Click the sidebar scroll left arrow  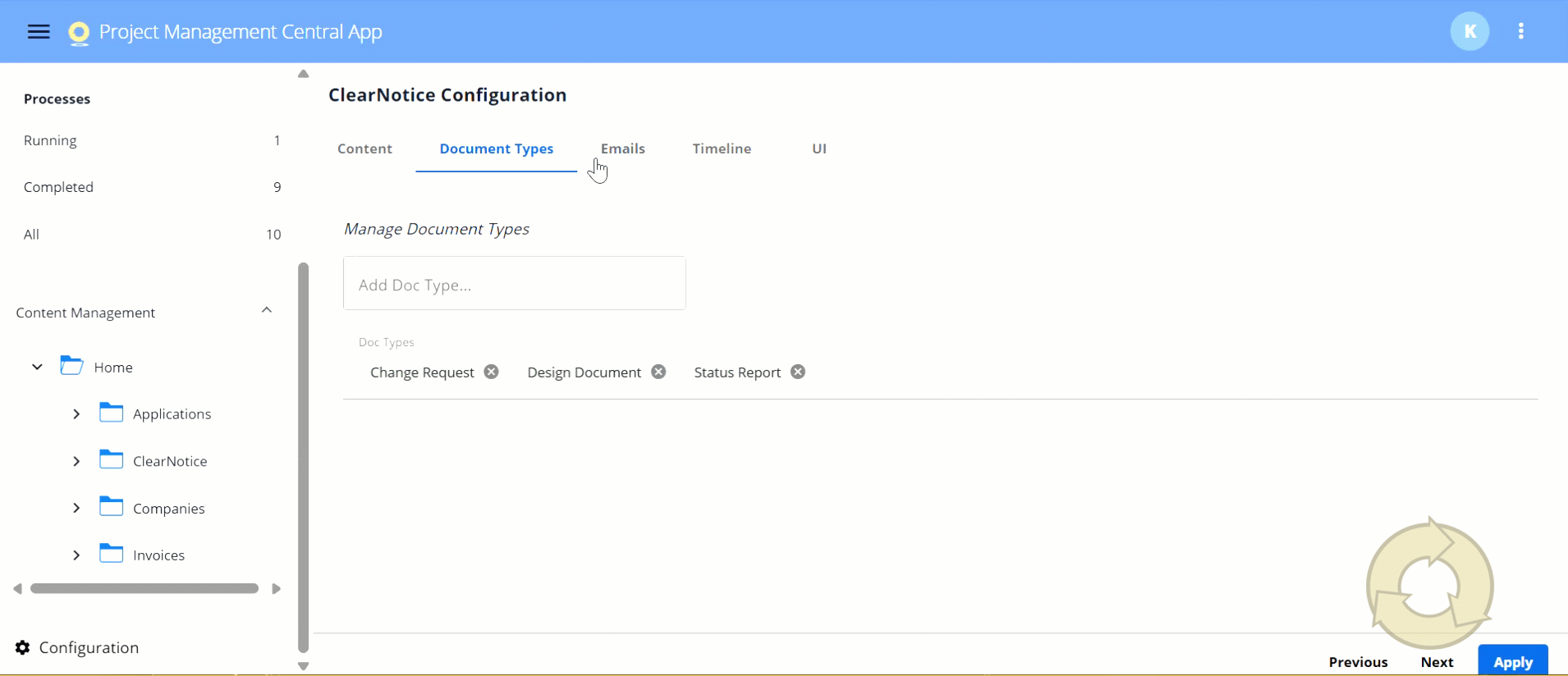[x=18, y=588]
